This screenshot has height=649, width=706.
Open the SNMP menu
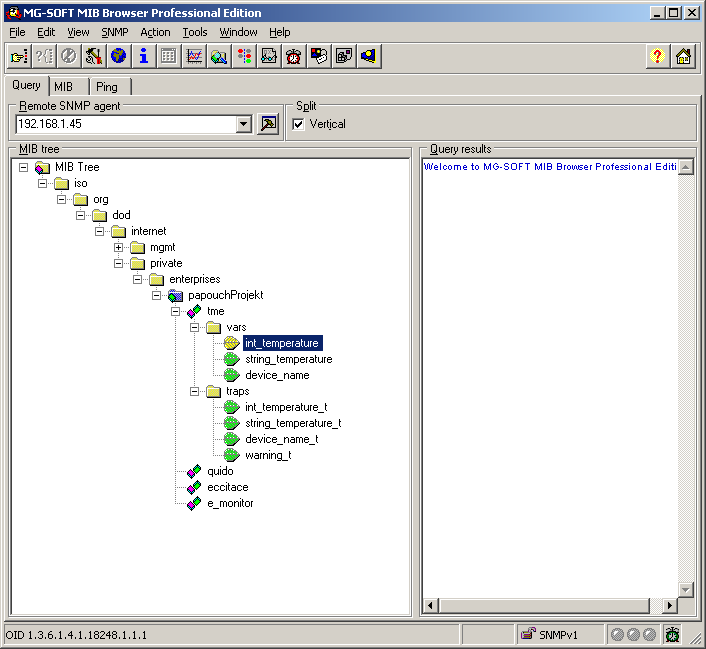coord(114,32)
